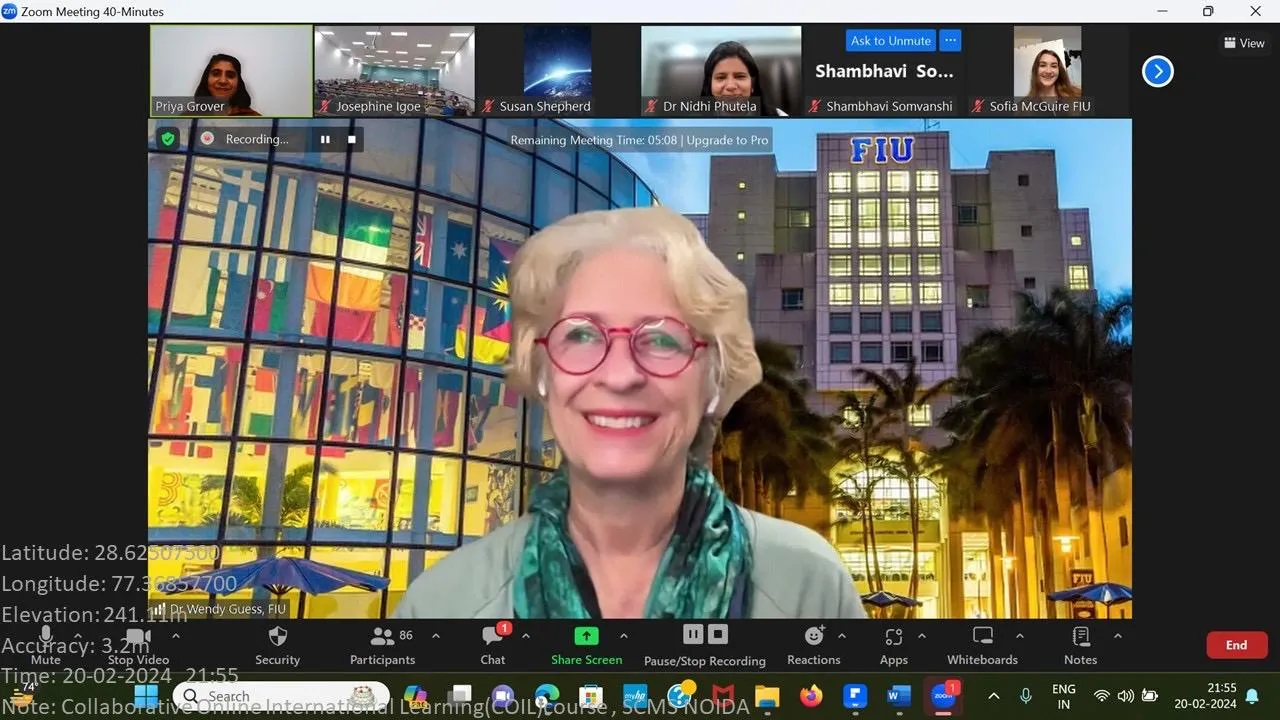Switch to Microsoft Word on the taskbar
Image resolution: width=1280 pixels, height=720 pixels.
click(898, 695)
